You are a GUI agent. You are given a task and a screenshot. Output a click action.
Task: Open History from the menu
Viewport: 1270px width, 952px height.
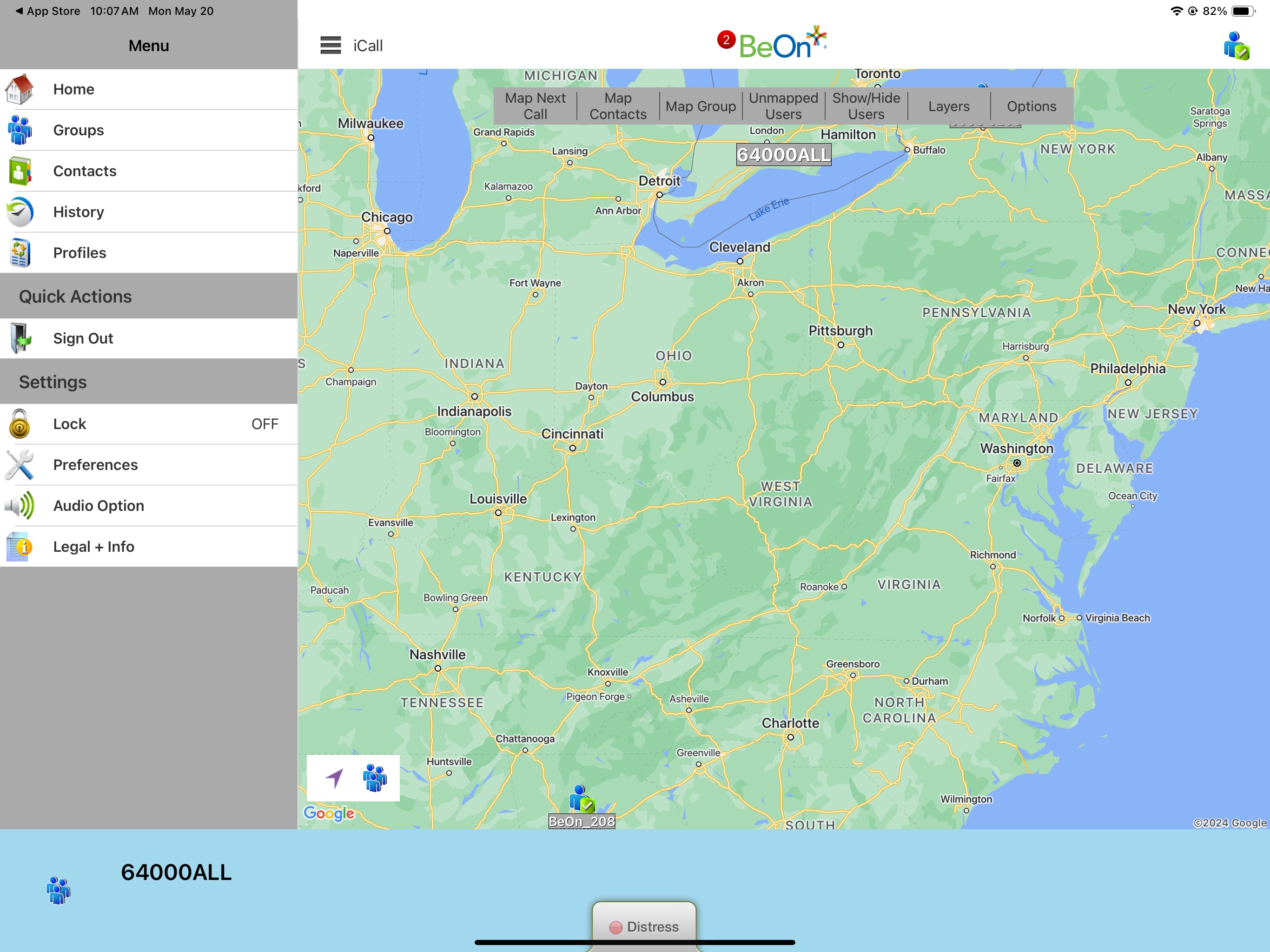149,212
